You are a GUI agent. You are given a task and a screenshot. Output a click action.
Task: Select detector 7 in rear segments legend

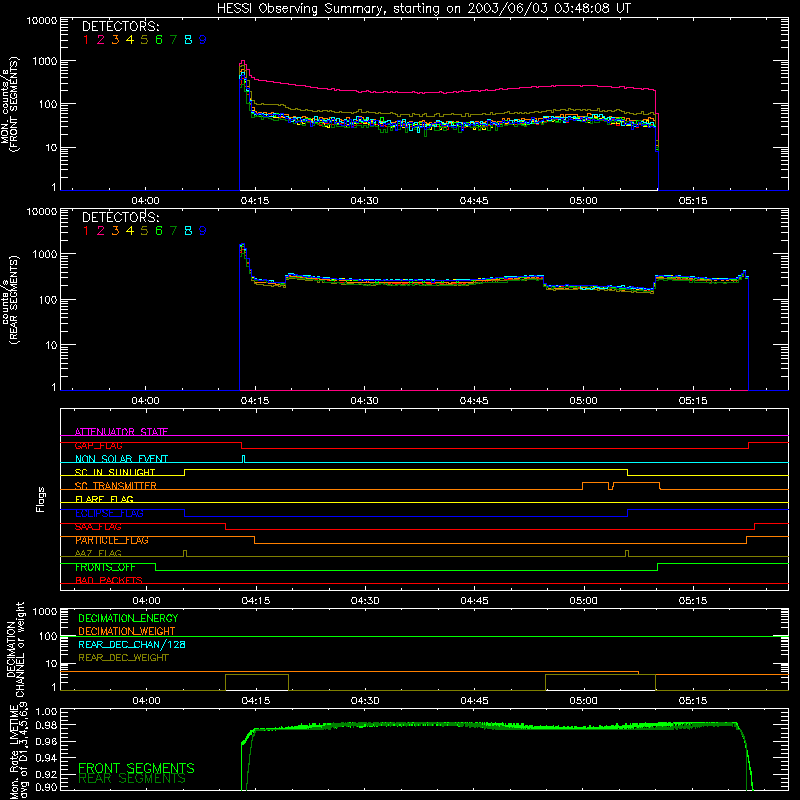click(173, 231)
